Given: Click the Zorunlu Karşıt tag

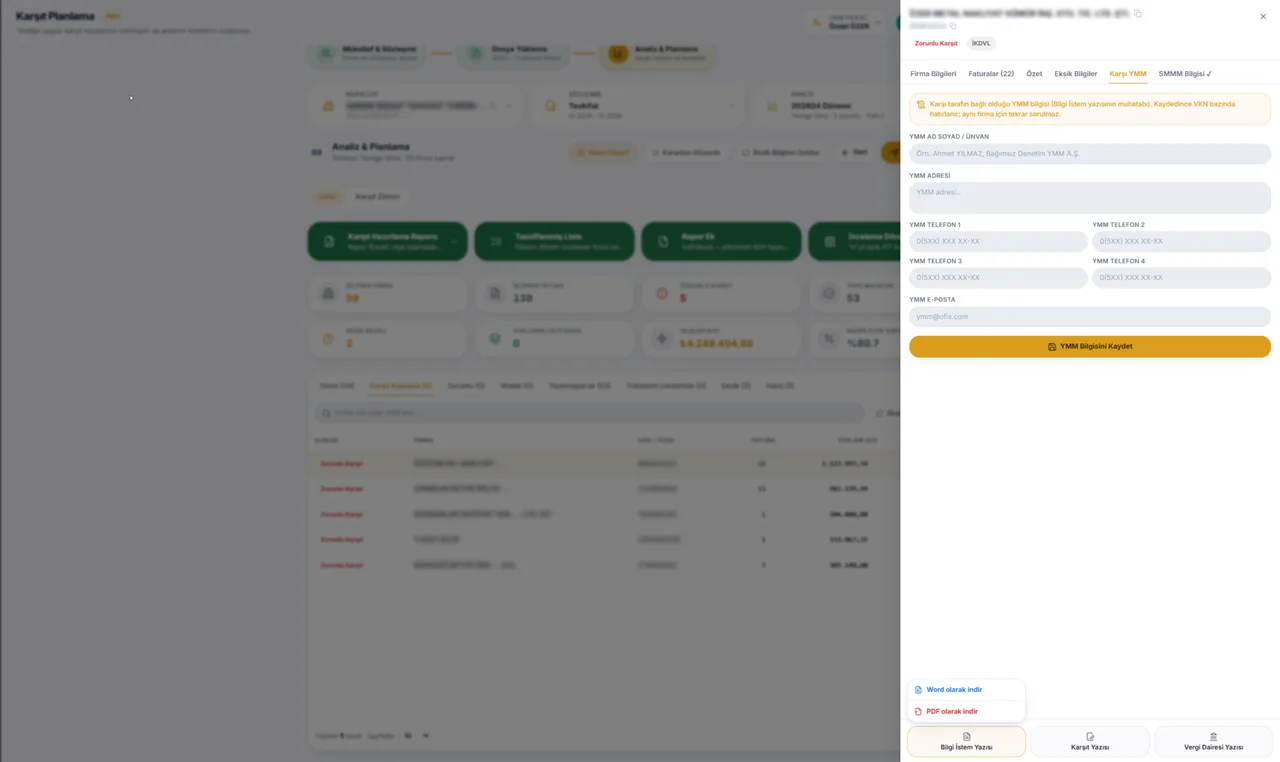Looking at the screenshot, I should point(936,44).
